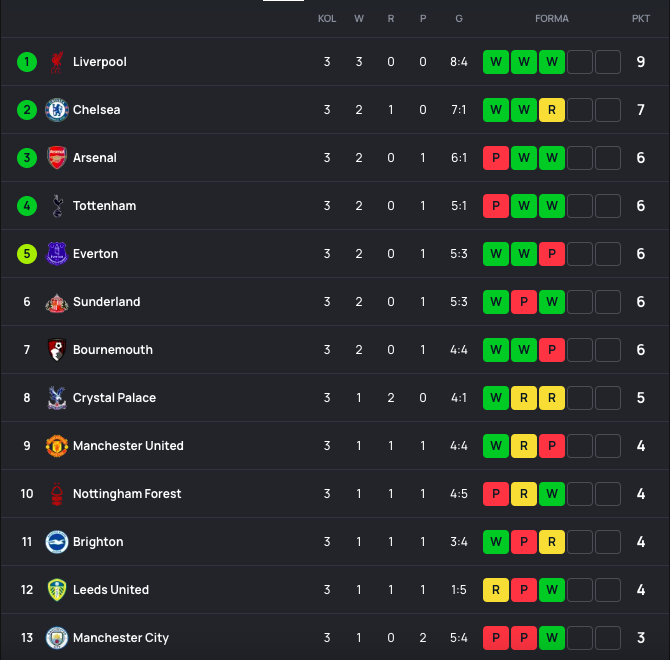The width and height of the screenshot is (670, 660).
Task: Select the Tottenham cockerel logo
Action: (x=57, y=206)
